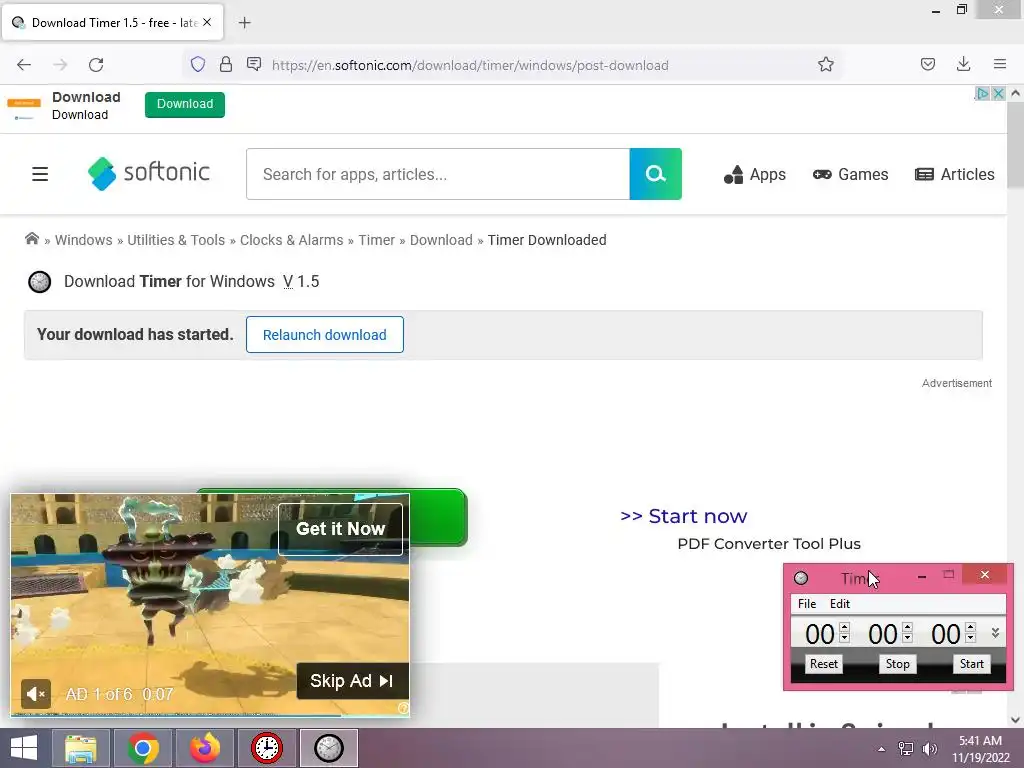
Task: Open the Firefox application menu
Action: [1000, 64]
